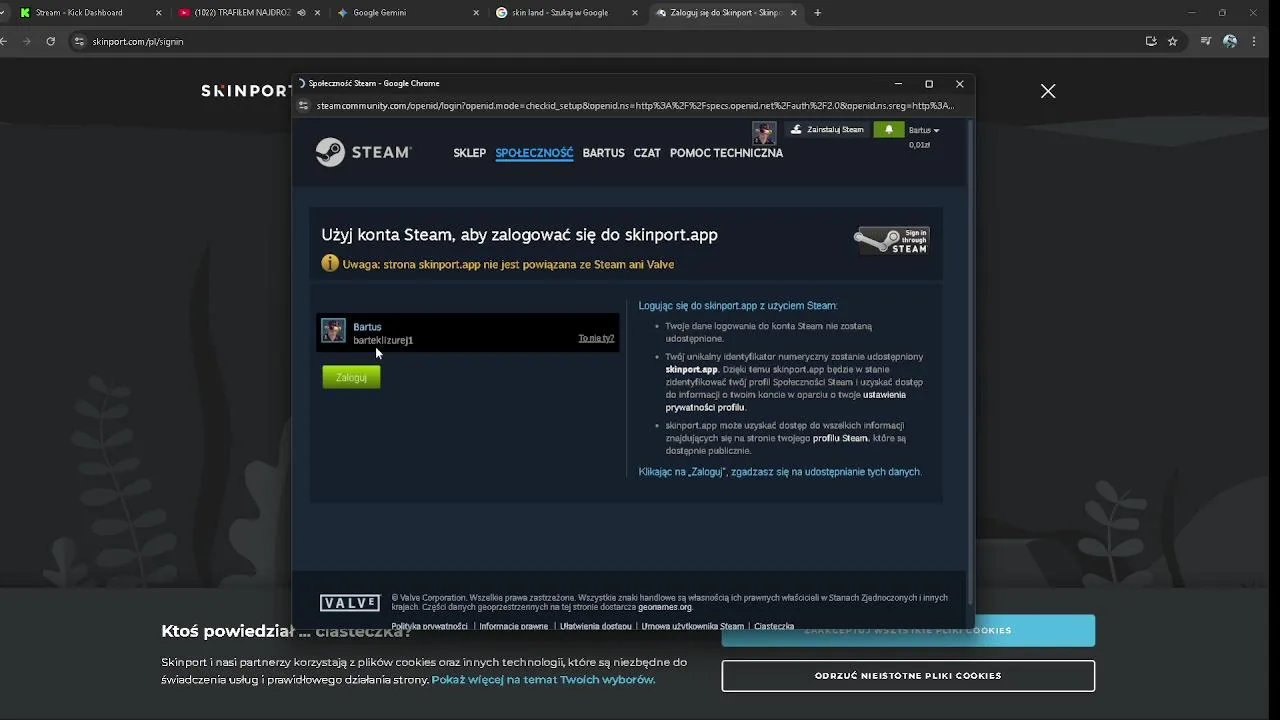This screenshot has height=720, width=1280.
Task: Switch to the Stream - Kick Dashboard tab
Action: [88, 13]
